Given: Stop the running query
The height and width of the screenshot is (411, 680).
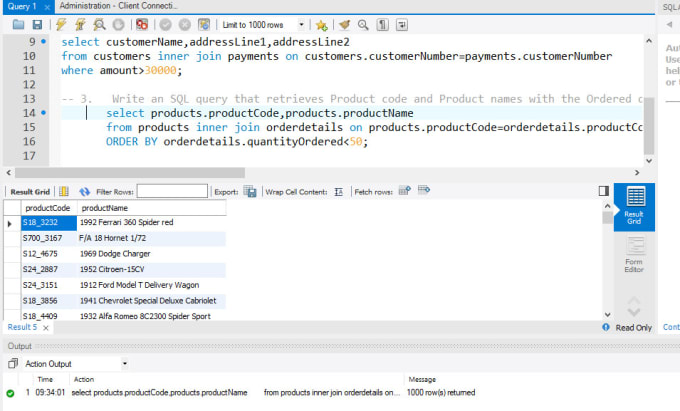Looking at the screenshot, I should point(118,25).
